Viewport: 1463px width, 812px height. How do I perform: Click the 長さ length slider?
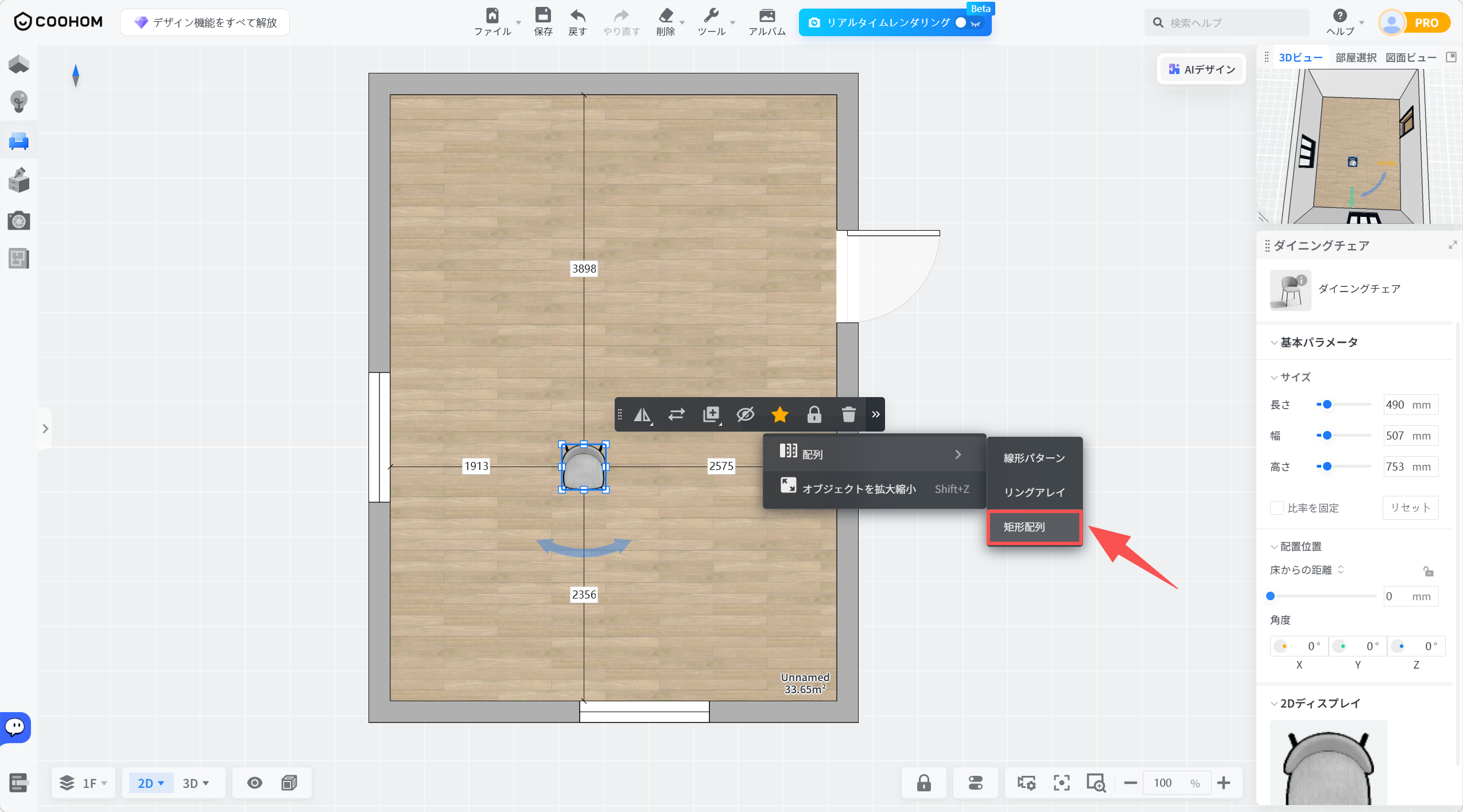pos(1344,405)
